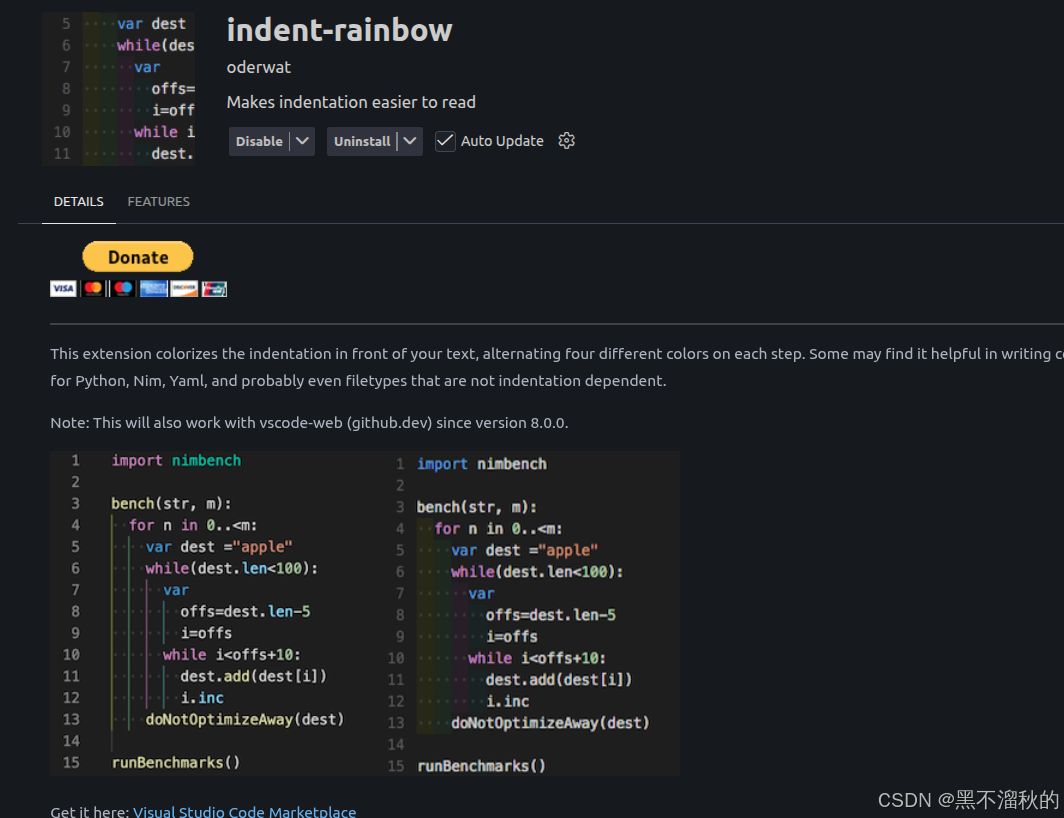Click the 'Note: This will also work with vscode-web' text
The height and width of the screenshot is (818, 1064).
(x=309, y=422)
